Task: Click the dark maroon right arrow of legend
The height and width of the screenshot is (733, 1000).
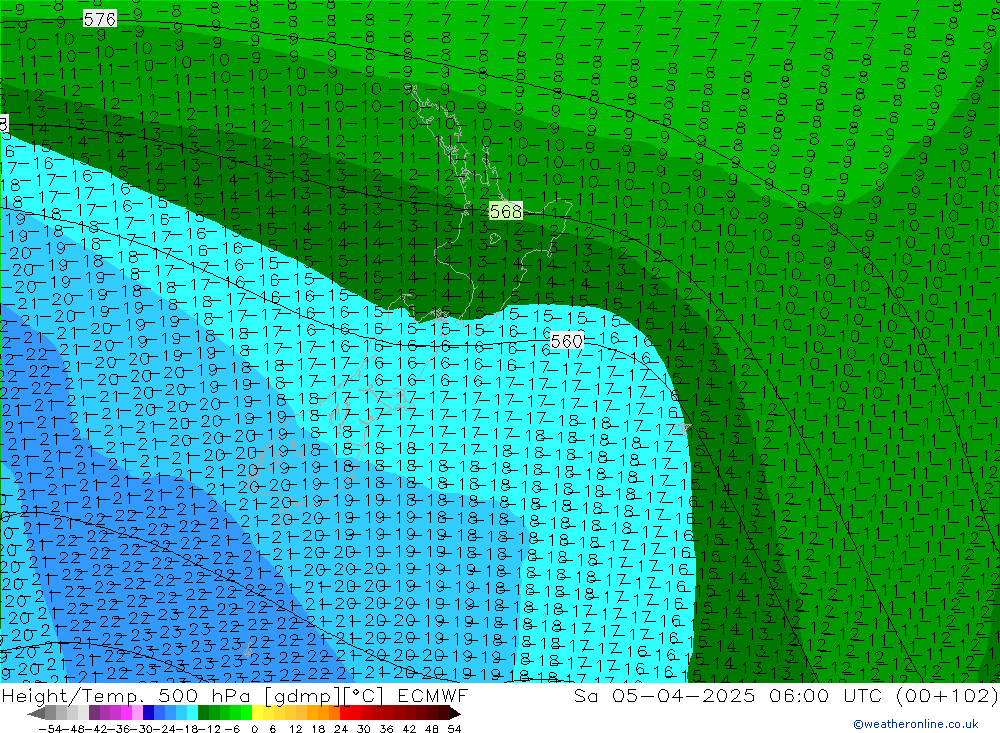Action: pyautogui.click(x=454, y=714)
